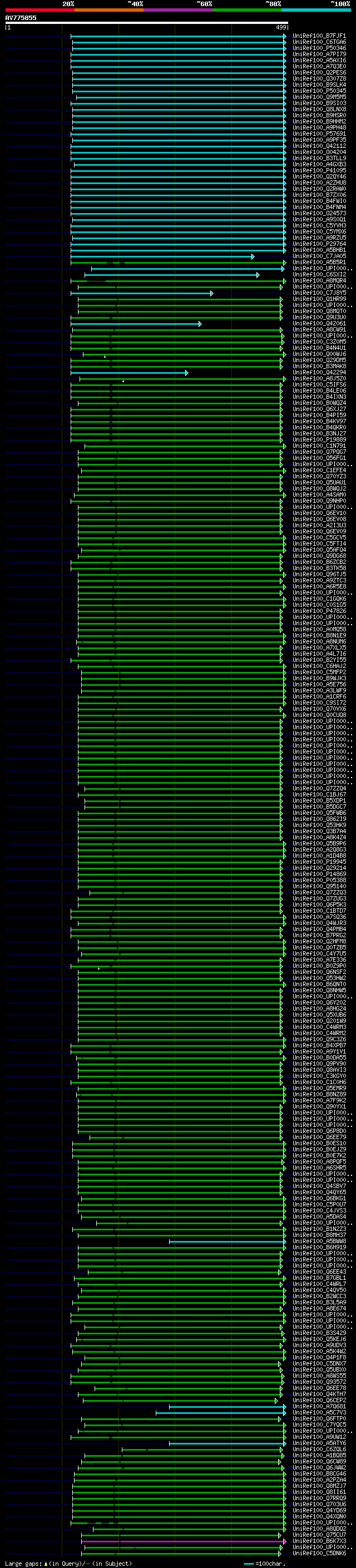Viewport: 356px width, 1568px height.
Task: Select the UniRef100_C7JA05 entry
Action: [319, 256]
